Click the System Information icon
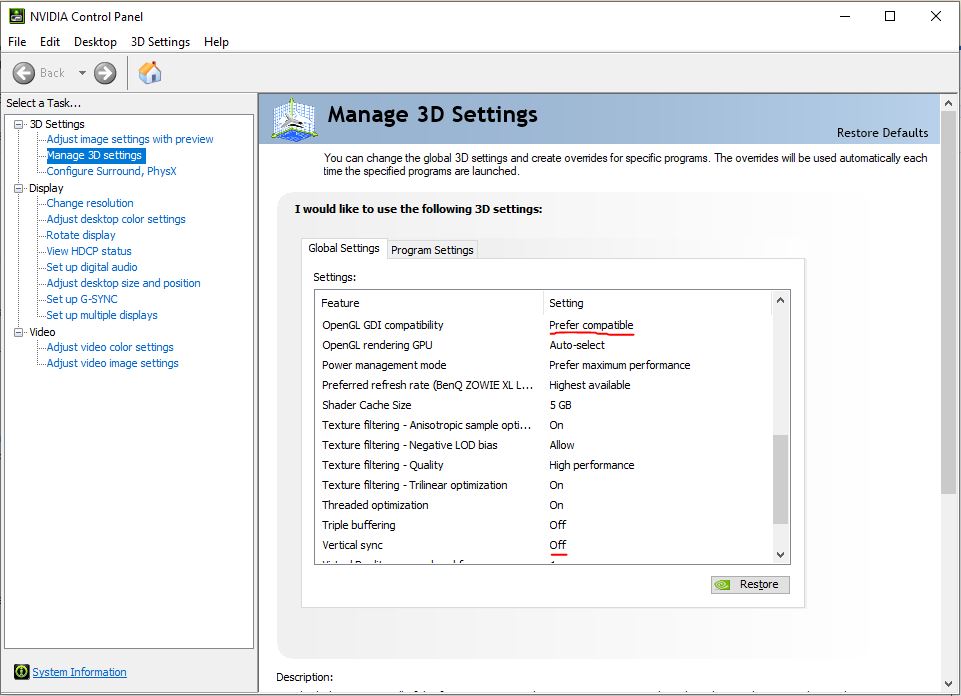 point(21,672)
